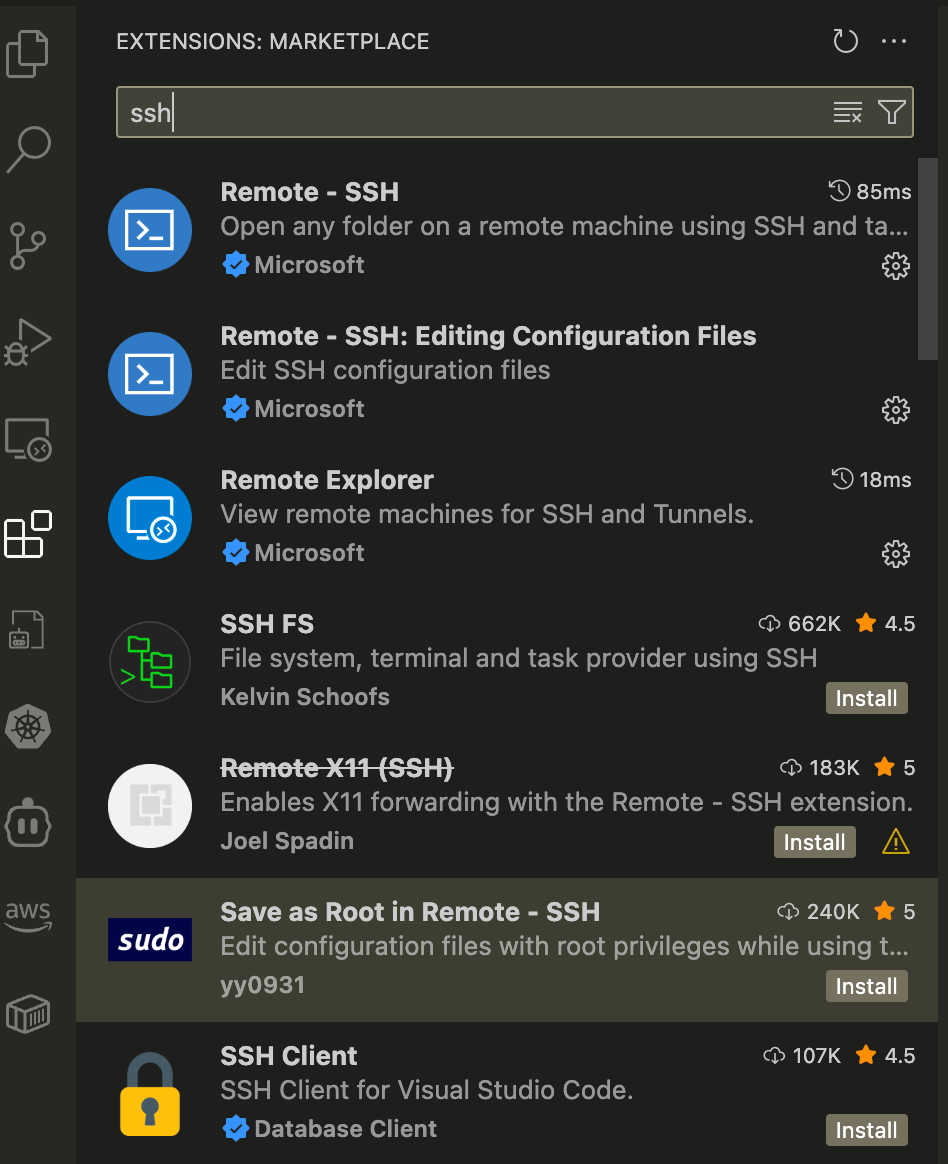The height and width of the screenshot is (1164, 948).
Task: Select the Extensions icon in activity bar
Action: [28, 534]
